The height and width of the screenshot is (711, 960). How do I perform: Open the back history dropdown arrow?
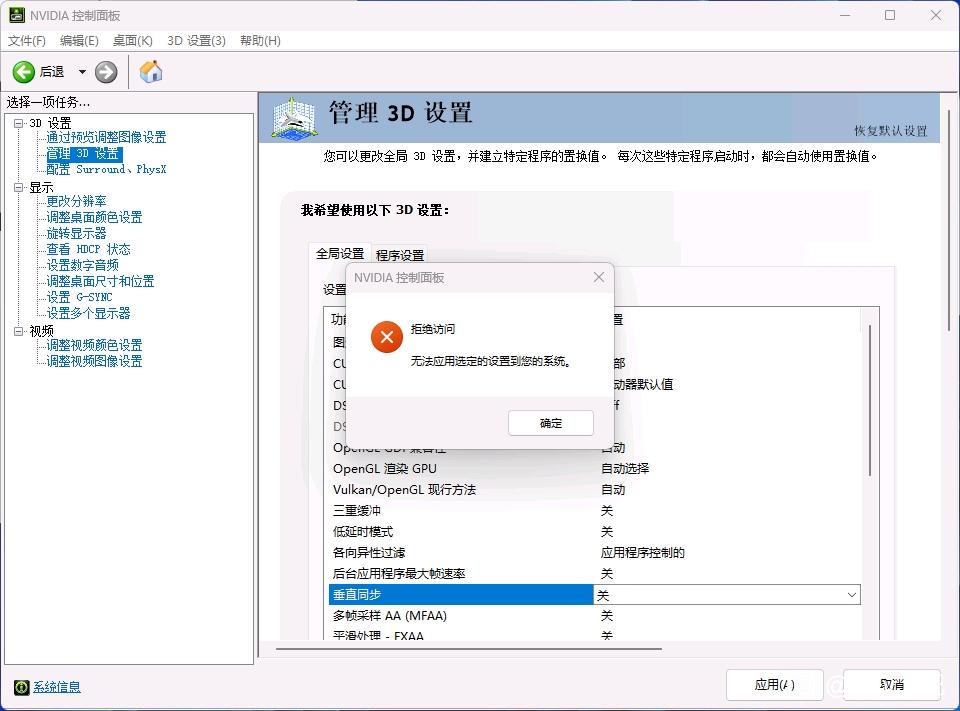(x=82, y=72)
